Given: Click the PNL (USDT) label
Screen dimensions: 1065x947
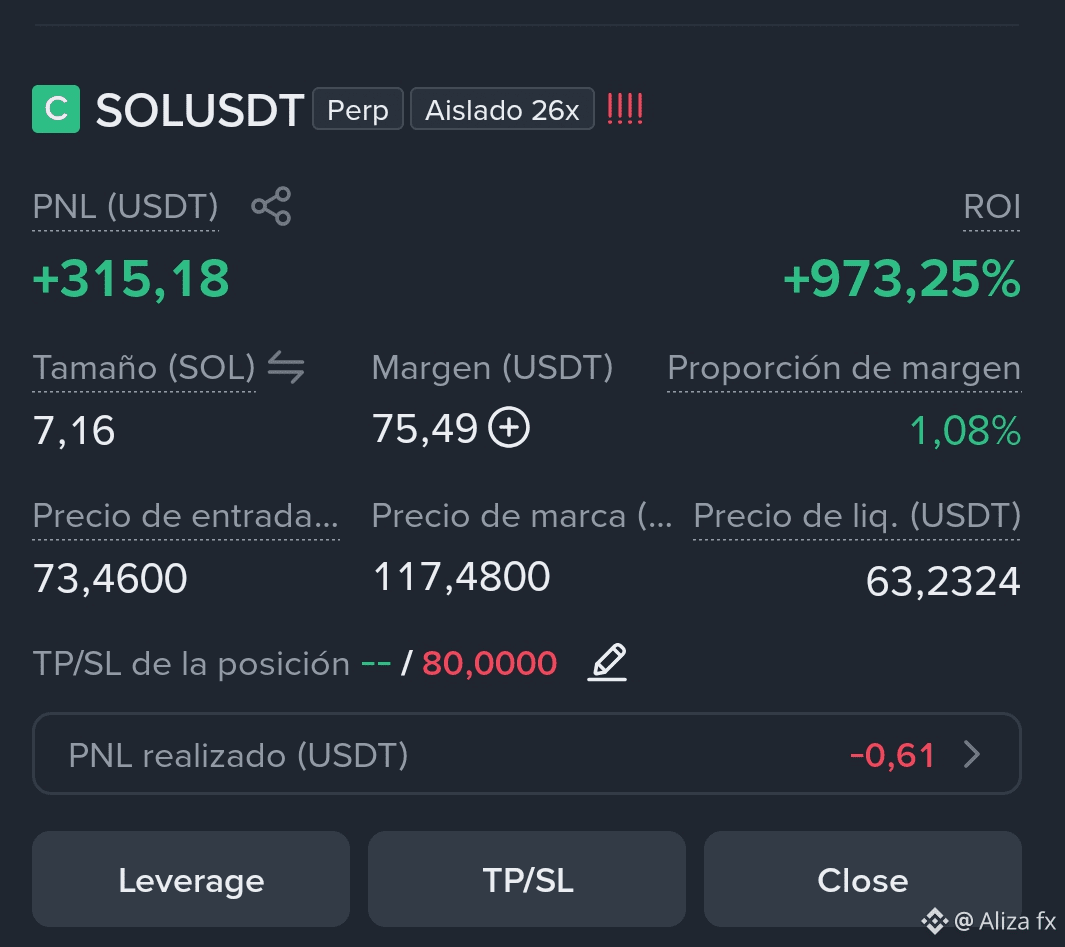Looking at the screenshot, I should 126,206.
